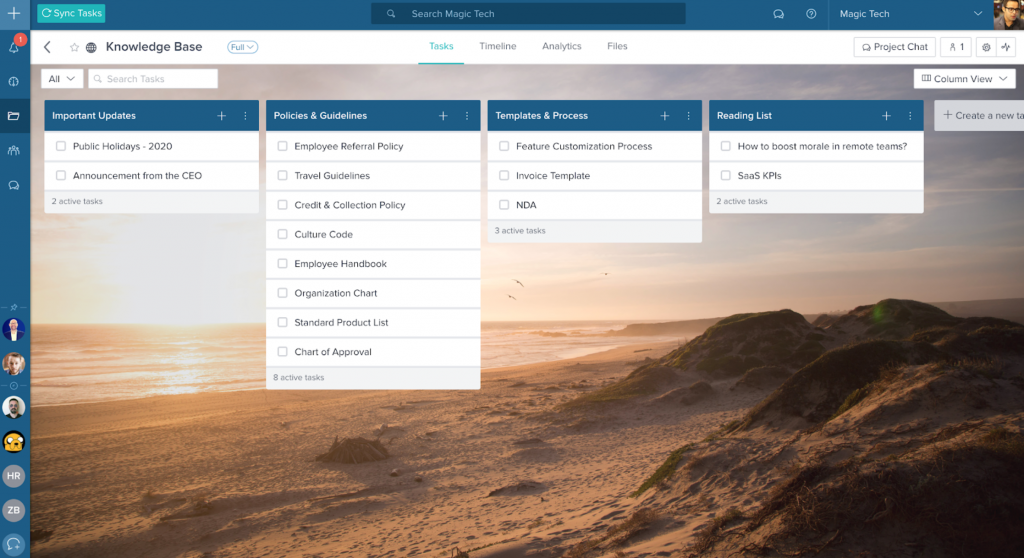Check Organization Chart task

(282, 293)
